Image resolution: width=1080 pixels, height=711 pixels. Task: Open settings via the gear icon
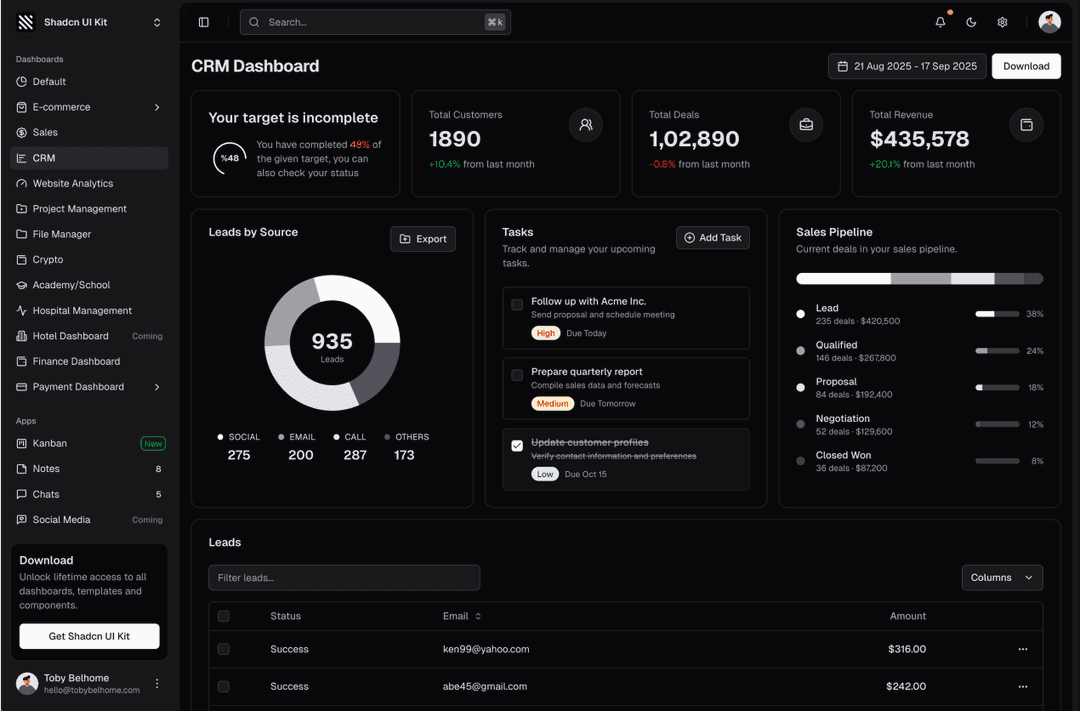coord(1002,21)
